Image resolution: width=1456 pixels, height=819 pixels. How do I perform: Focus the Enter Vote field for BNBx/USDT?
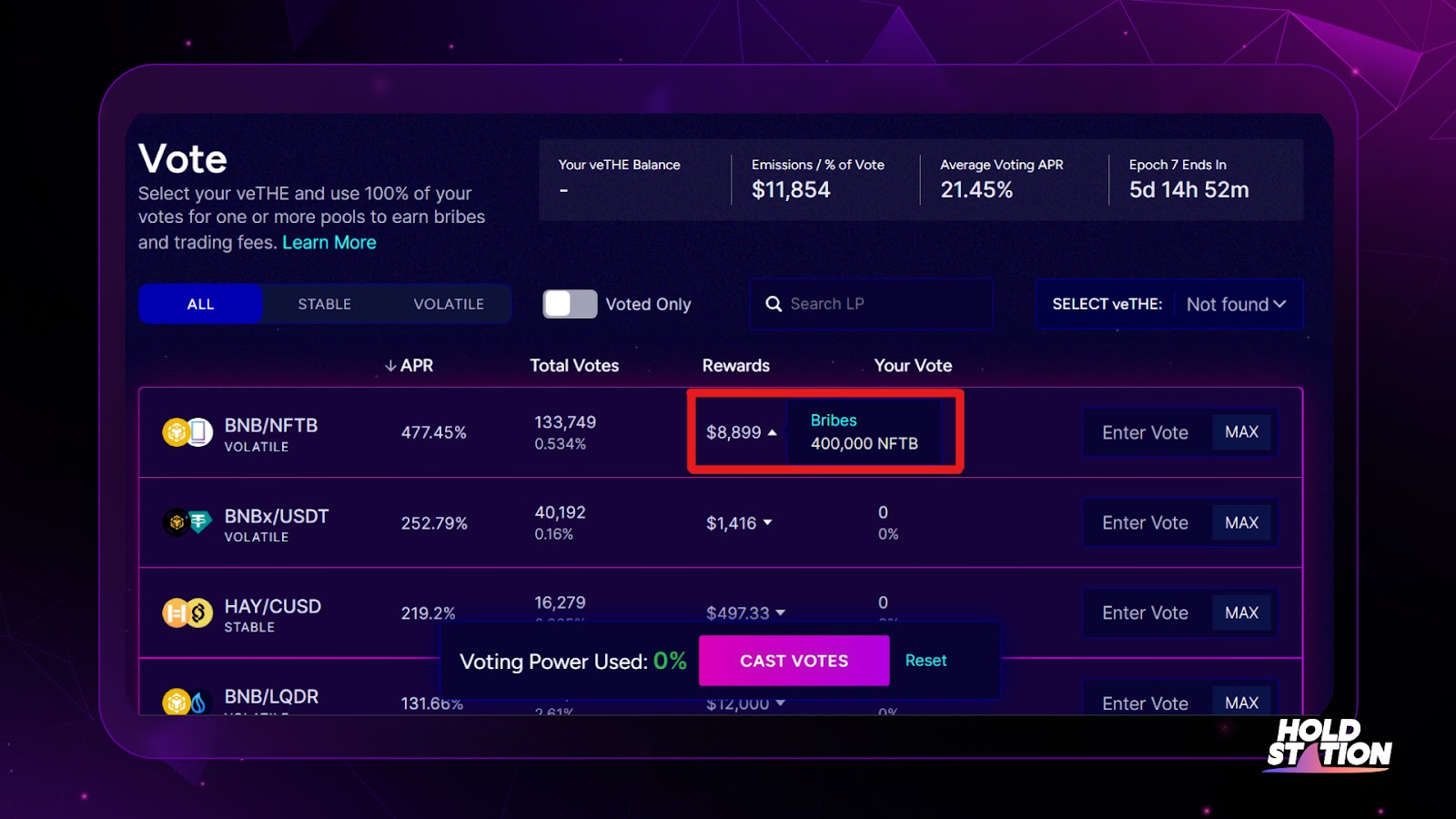point(1146,522)
